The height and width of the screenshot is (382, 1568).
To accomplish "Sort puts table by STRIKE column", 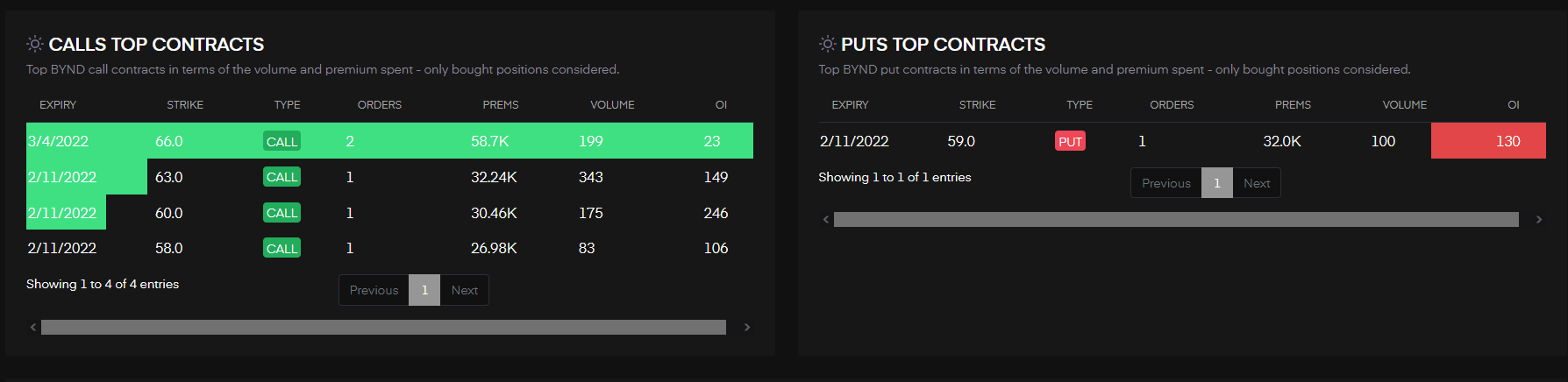I will [x=977, y=104].
